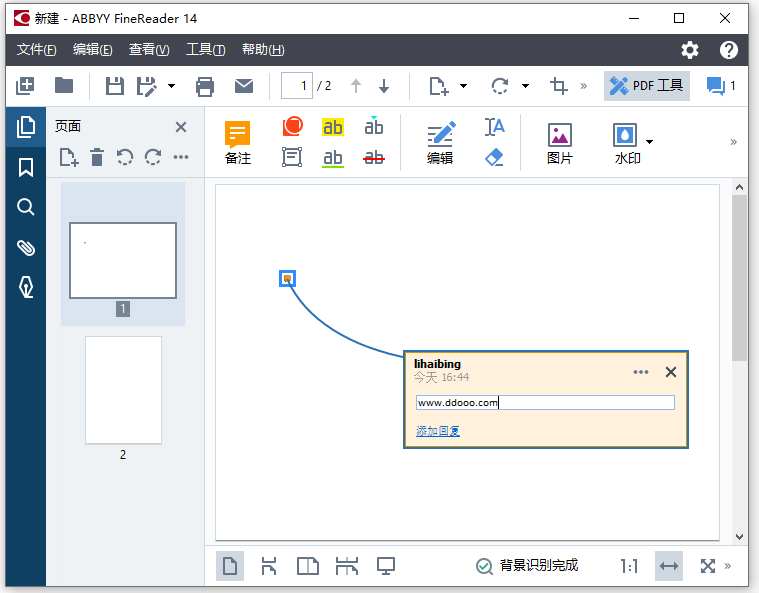Viewport: 759px width, 593px height.
Task: Click the note marker on page
Action: (x=288, y=278)
